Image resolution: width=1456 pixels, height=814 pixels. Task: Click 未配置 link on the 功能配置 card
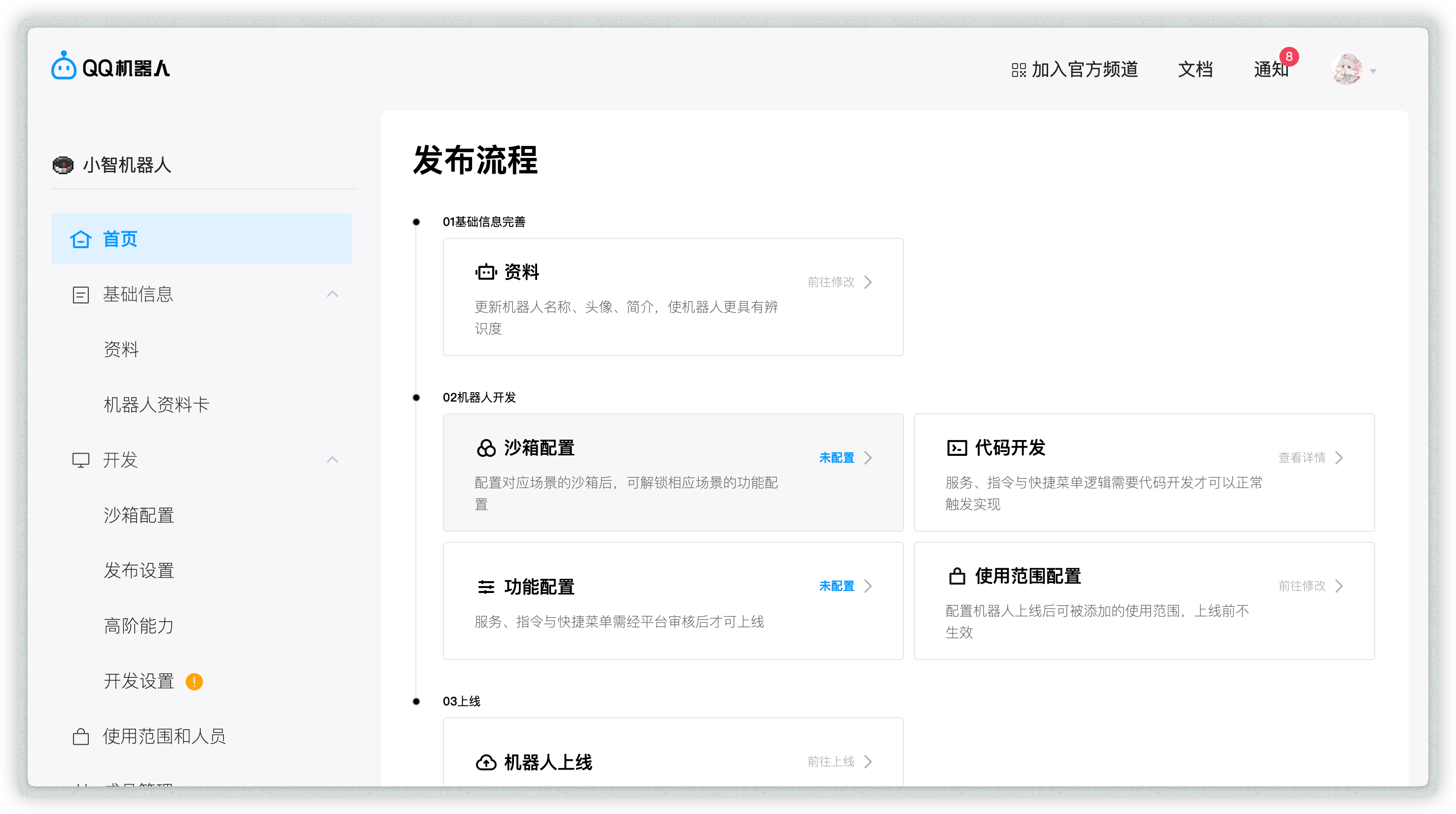click(837, 586)
